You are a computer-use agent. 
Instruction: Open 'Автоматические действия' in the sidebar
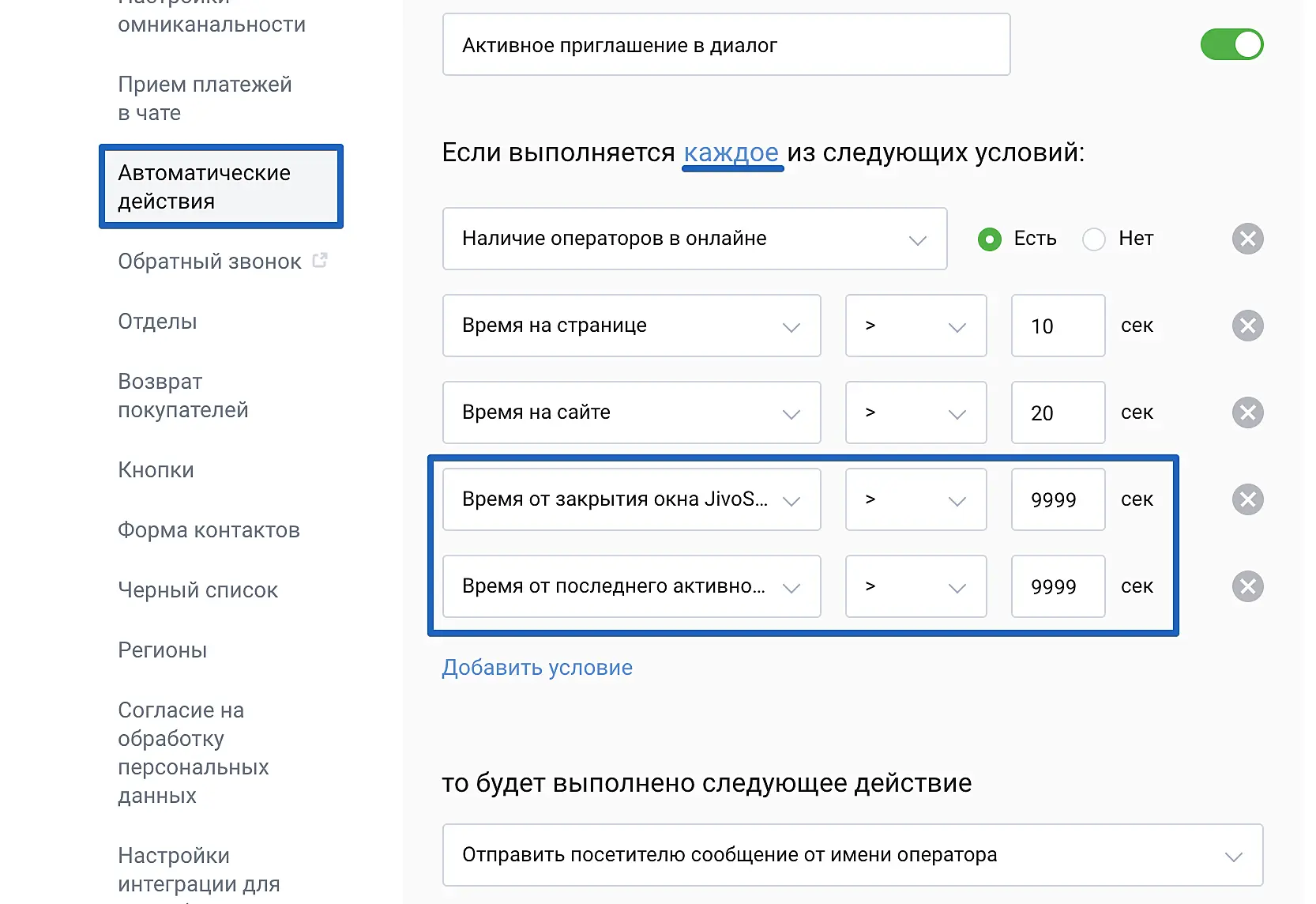pos(220,186)
